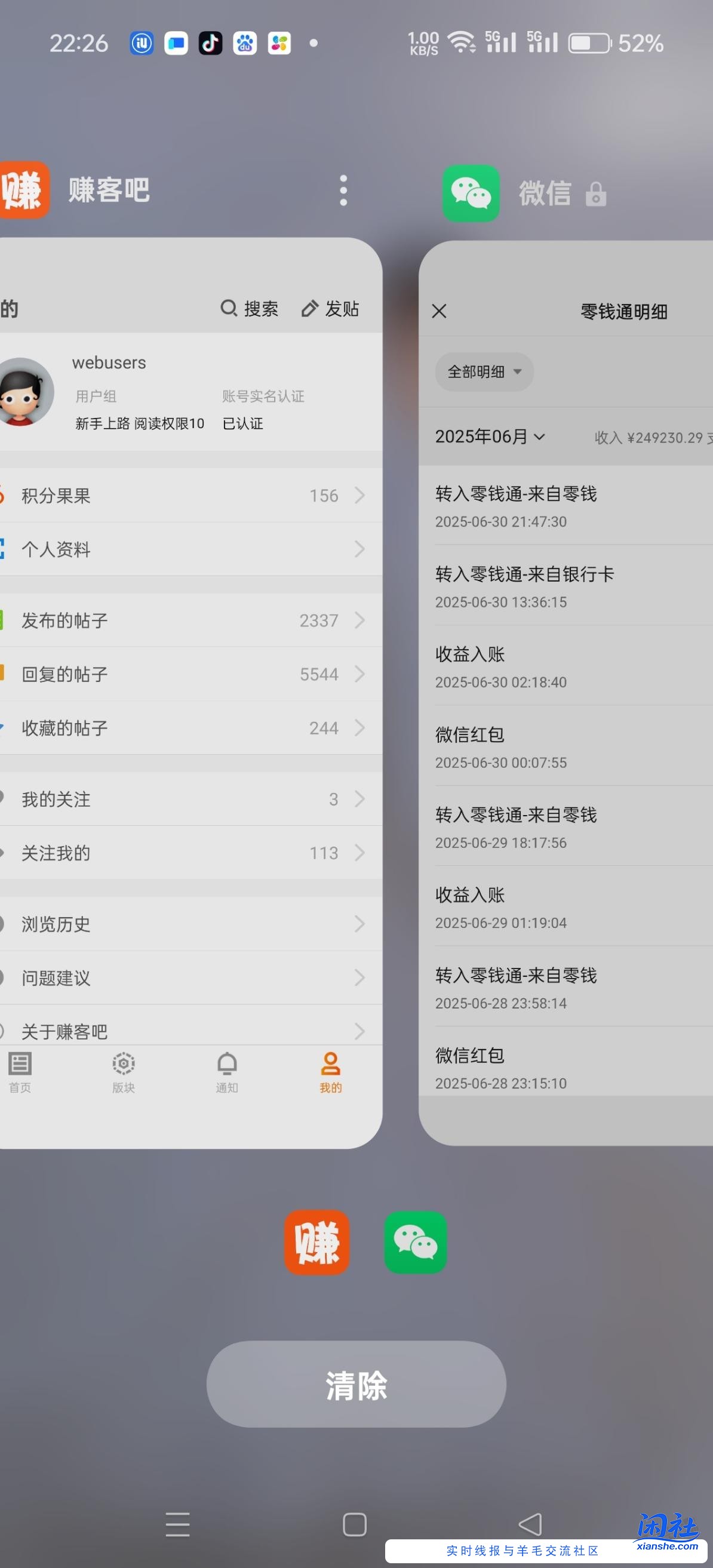
Task: Tap the system recents menu icon
Action: pos(178,1524)
